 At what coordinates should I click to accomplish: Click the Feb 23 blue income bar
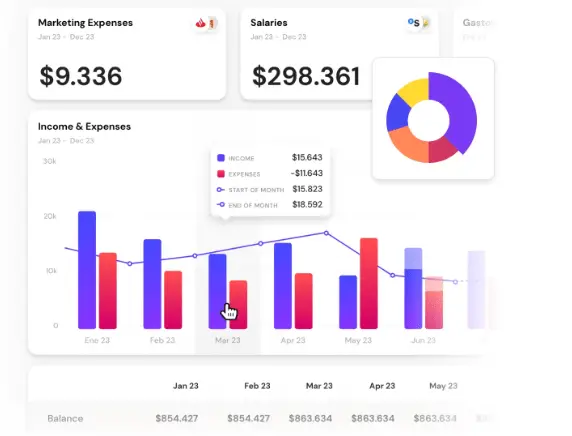pos(152,284)
